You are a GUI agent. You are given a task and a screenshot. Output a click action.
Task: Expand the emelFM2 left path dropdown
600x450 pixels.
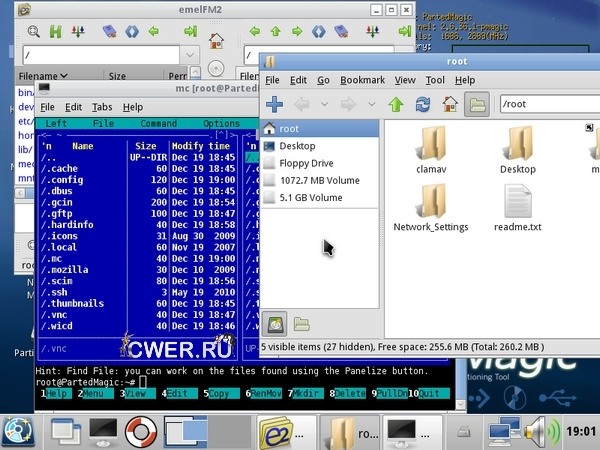(x=190, y=54)
